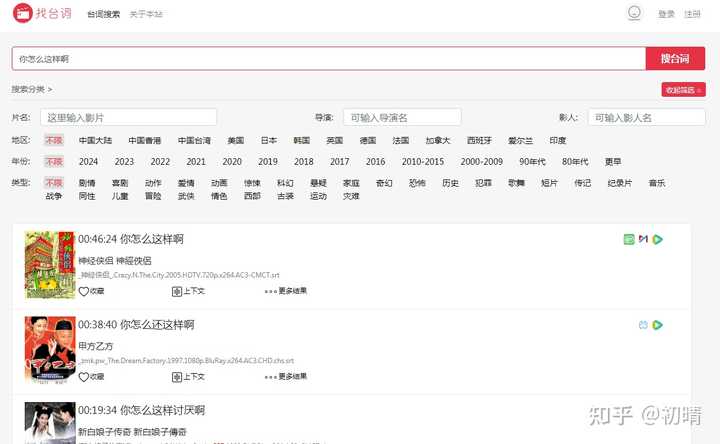The height and width of the screenshot is (444, 720).
Task: Click the 登录 login link
Action: 666,14
